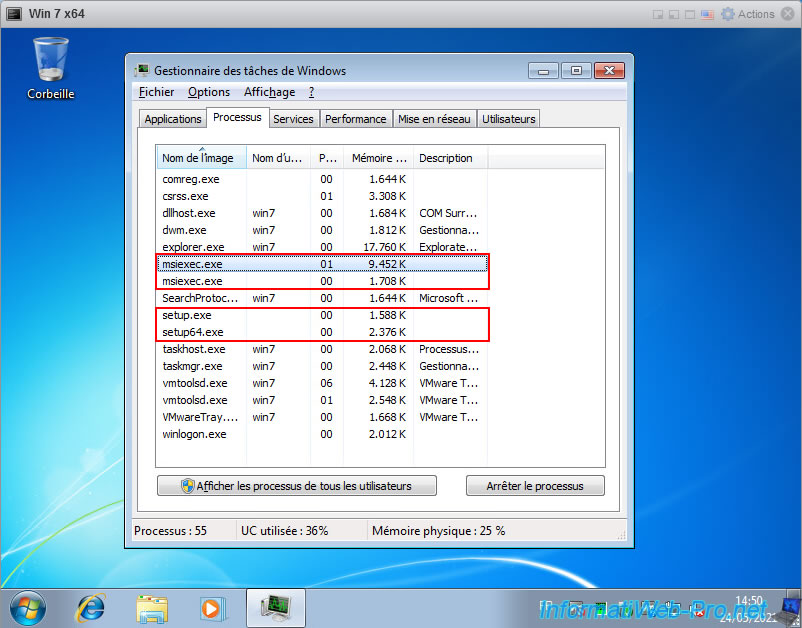Viewport: 802px width, 628px height.
Task: Open the Affichage menu
Action: point(269,92)
